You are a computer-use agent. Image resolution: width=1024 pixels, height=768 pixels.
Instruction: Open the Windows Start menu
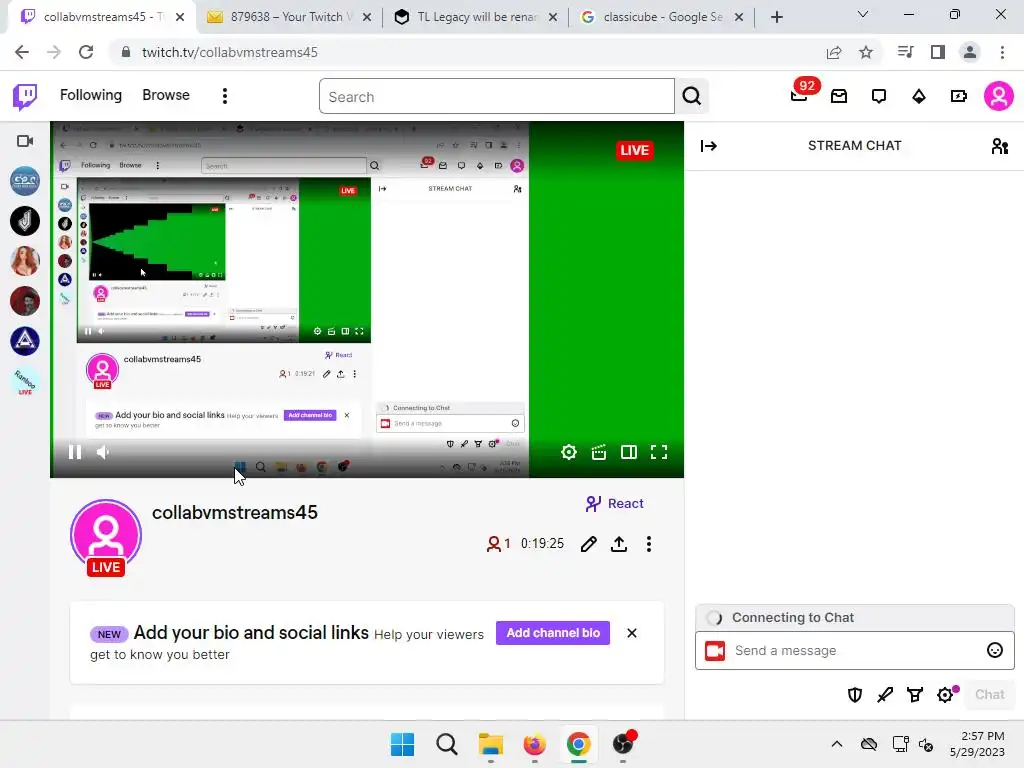402,744
